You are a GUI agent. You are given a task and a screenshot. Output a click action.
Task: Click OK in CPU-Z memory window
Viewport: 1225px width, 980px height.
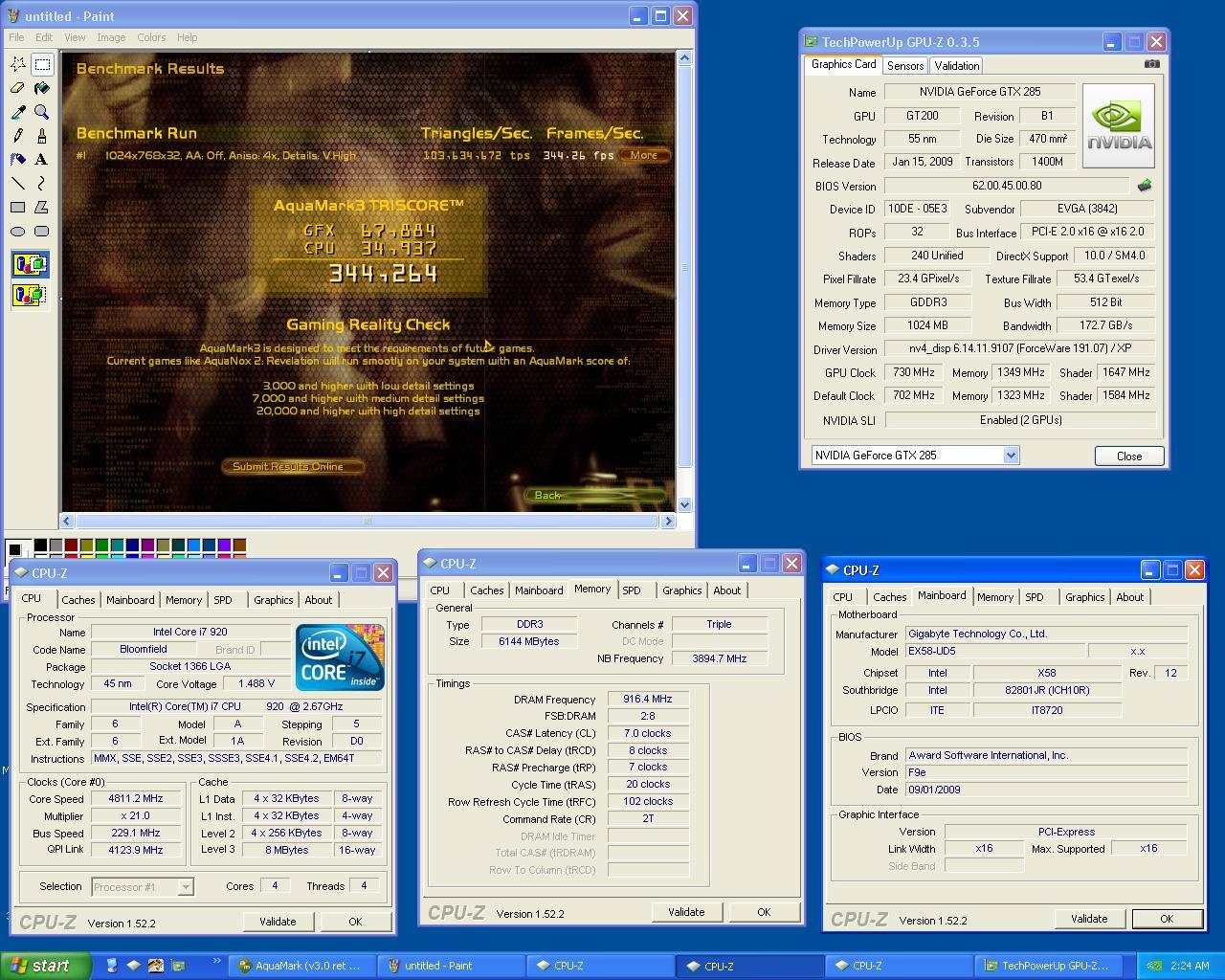pos(764,912)
